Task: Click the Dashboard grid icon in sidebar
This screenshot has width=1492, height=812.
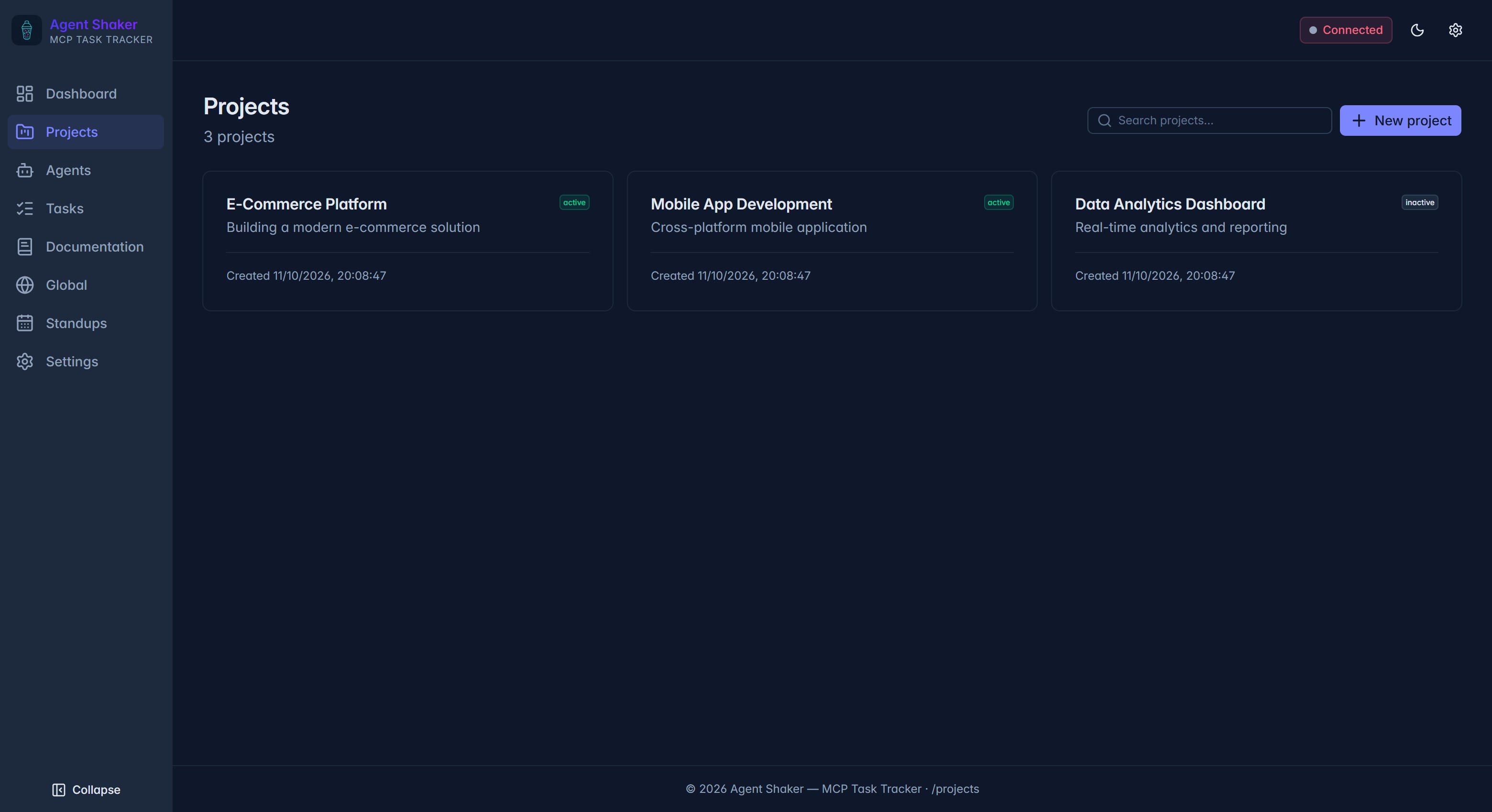Action: (x=25, y=94)
